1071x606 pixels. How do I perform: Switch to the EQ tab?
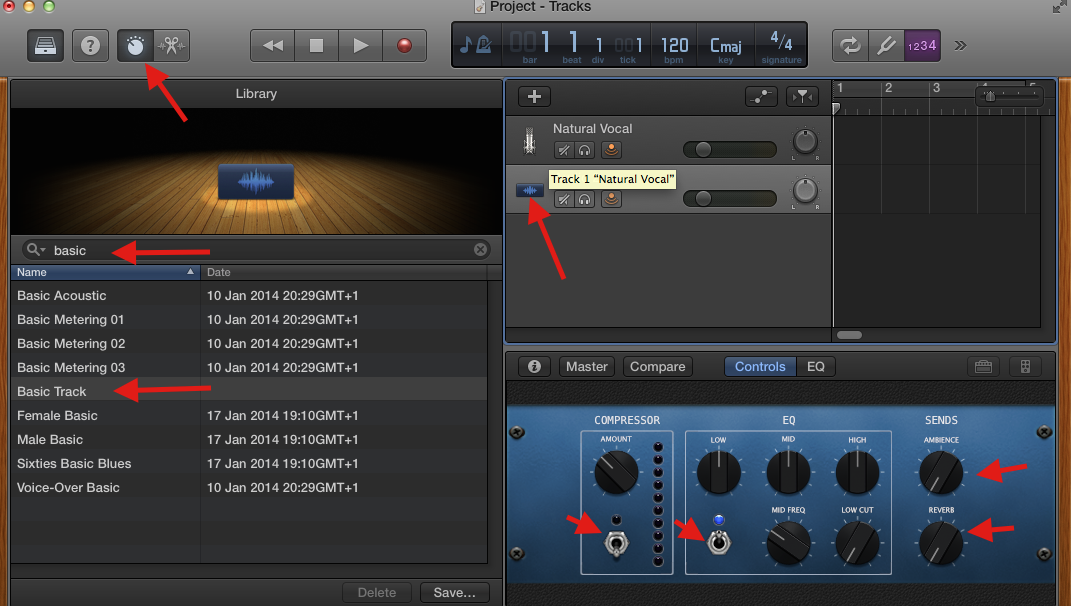pos(816,366)
